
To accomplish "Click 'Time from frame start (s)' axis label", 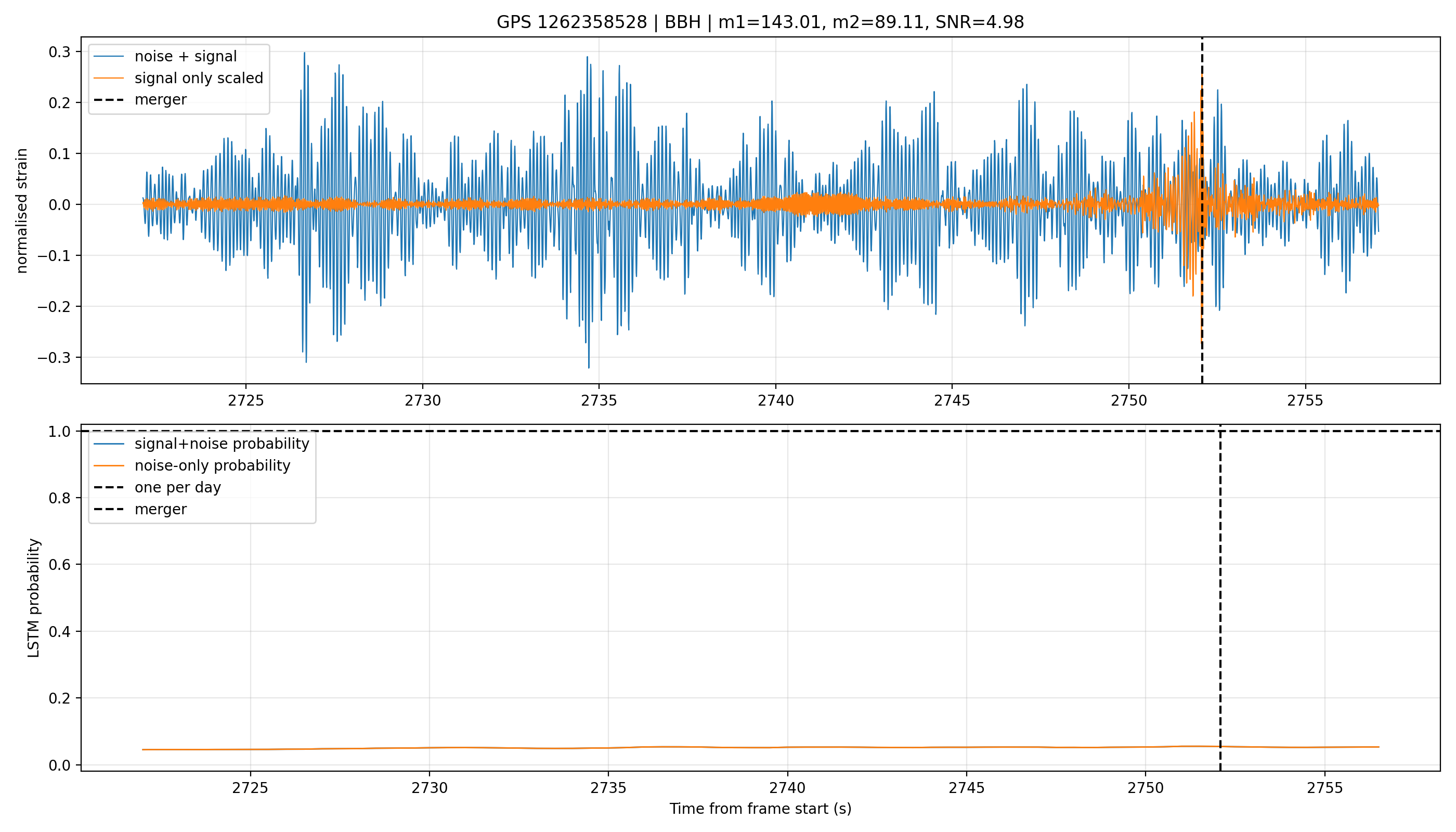I will click(x=760, y=809).
